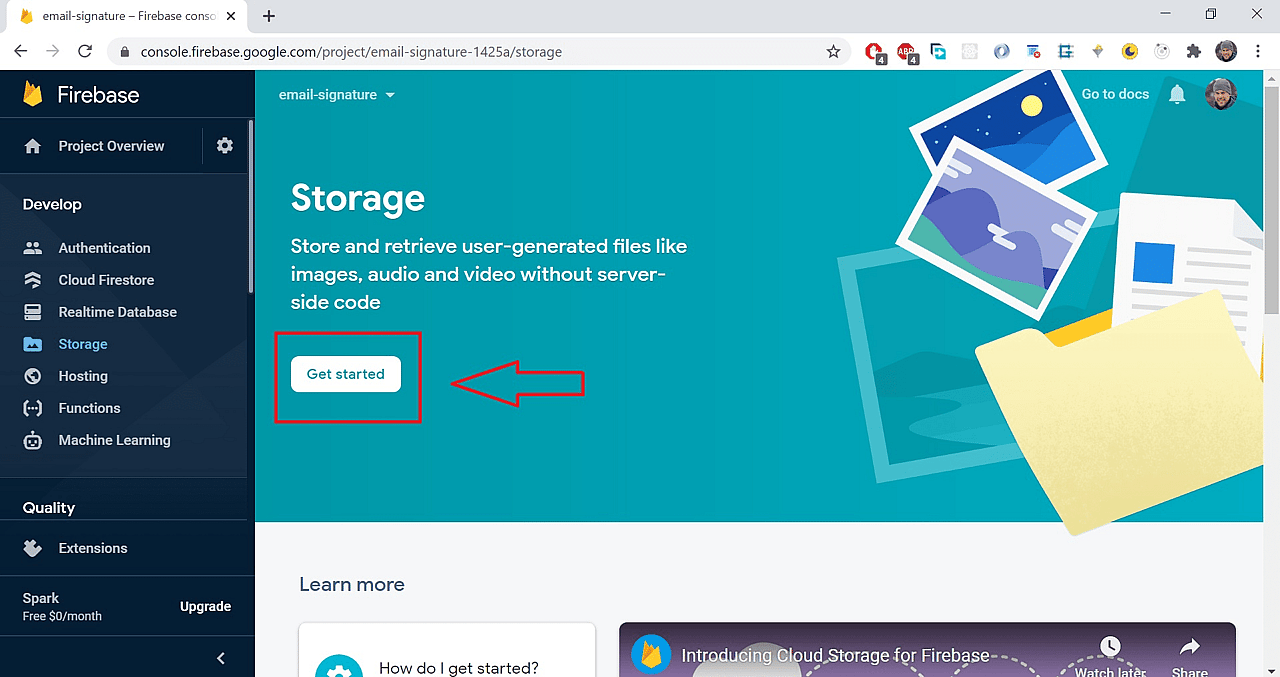Open the Cloud Firestore section
Screen dimensions: 1280x677
coord(107,279)
